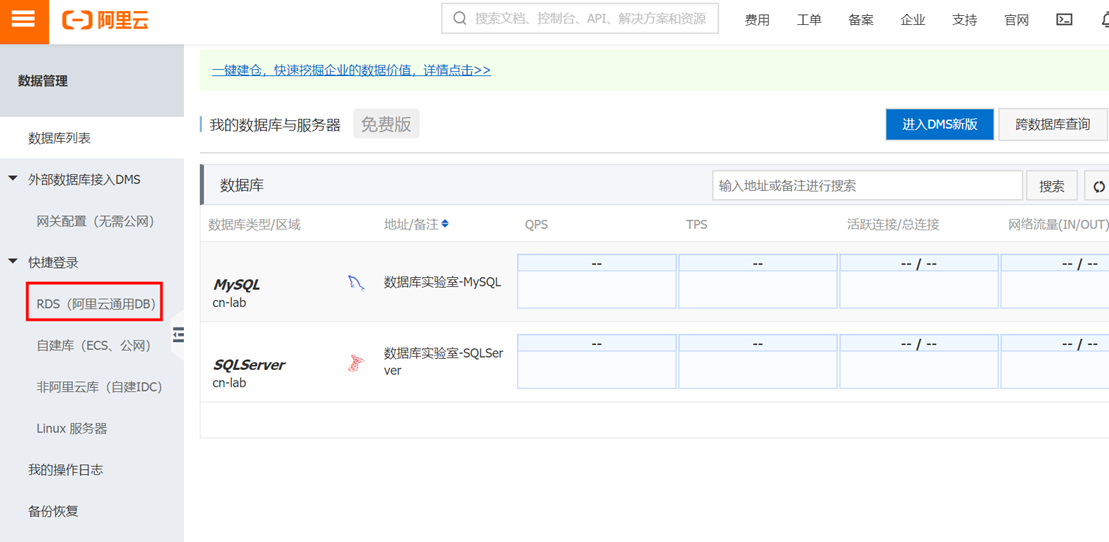Click 跨数据库查询 button

(x=1052, y=125)
